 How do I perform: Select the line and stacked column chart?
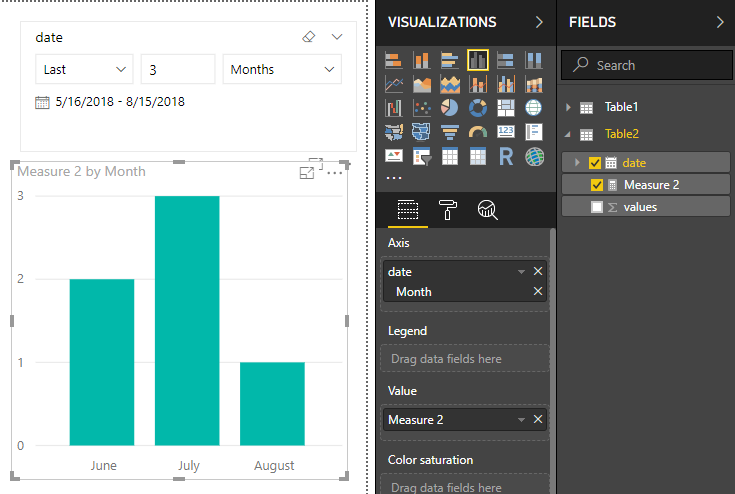coord(478,84)
